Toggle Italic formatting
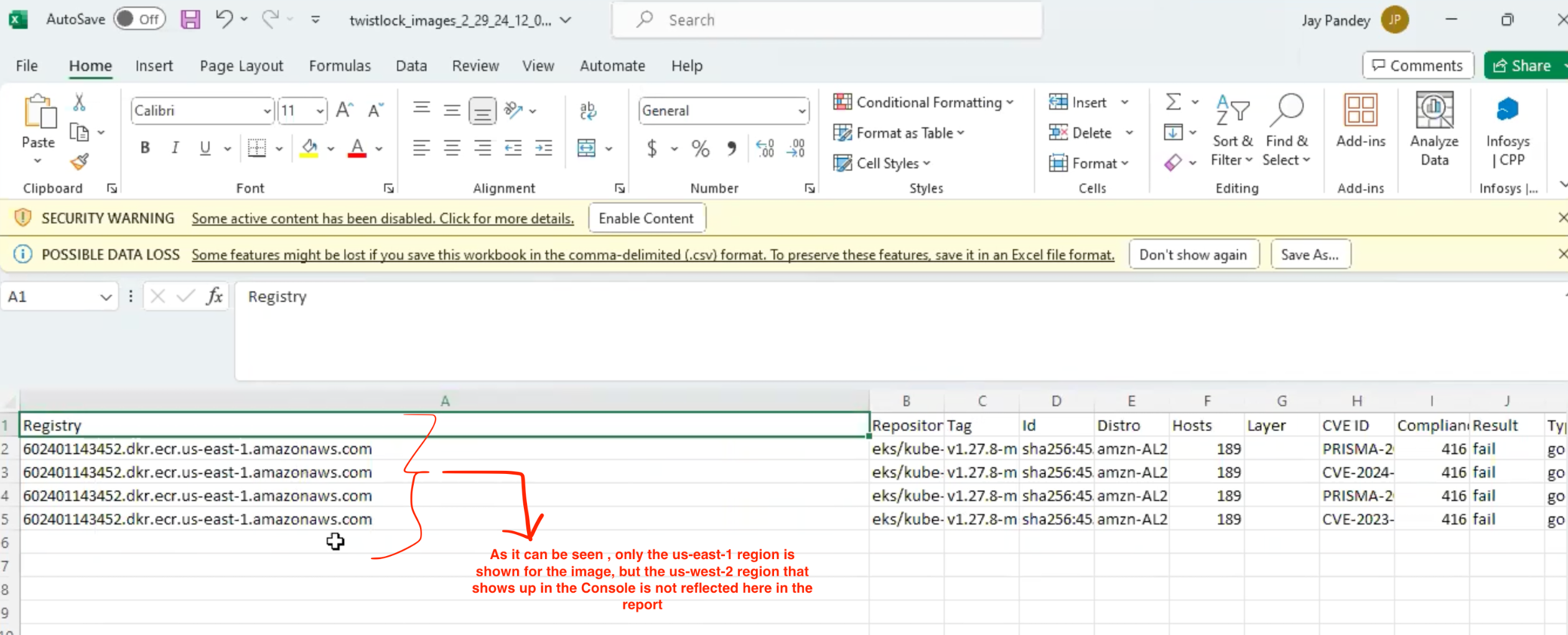The image size is (1568, 635). [175, 148]
